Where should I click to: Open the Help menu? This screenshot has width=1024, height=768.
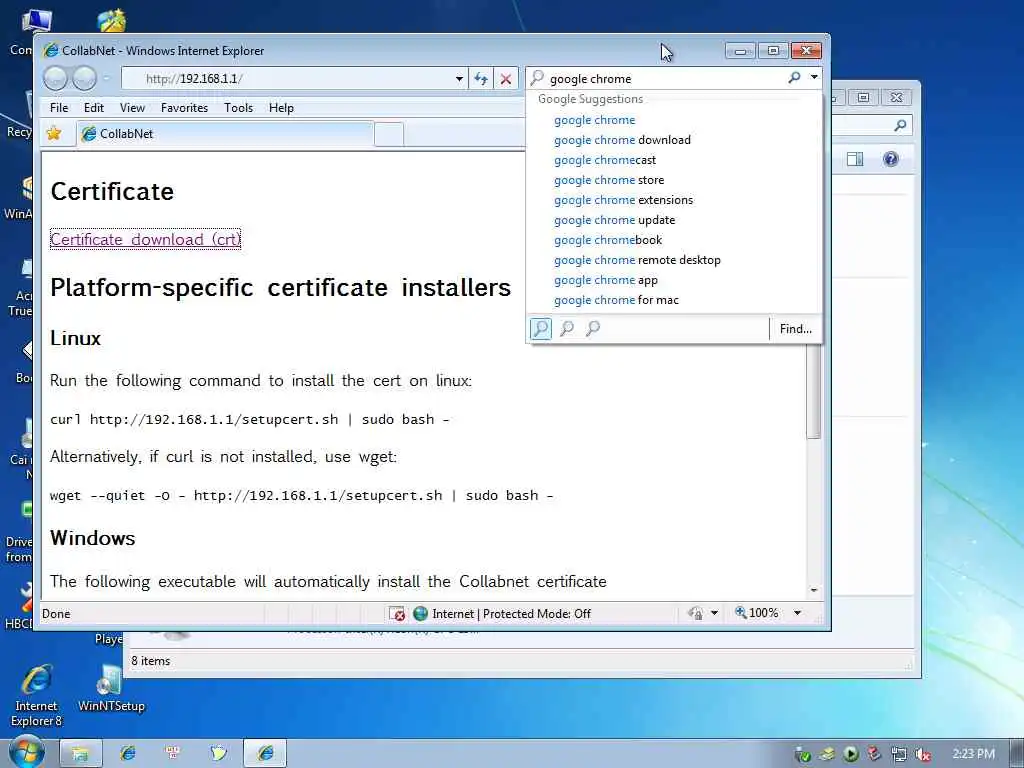click(x=281, y=108)
